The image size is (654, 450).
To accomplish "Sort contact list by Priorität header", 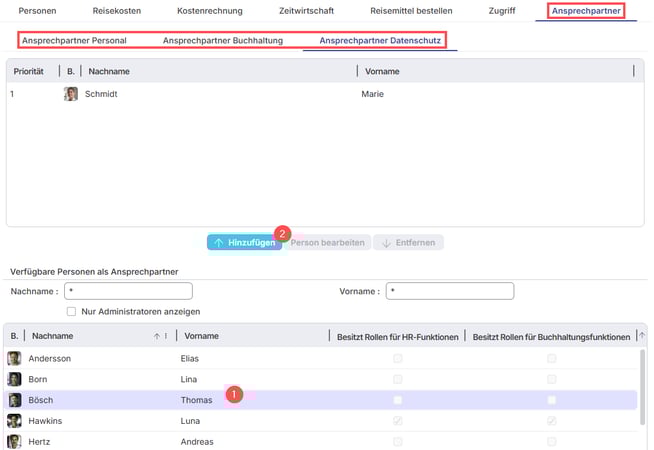I will click(28, 71).
